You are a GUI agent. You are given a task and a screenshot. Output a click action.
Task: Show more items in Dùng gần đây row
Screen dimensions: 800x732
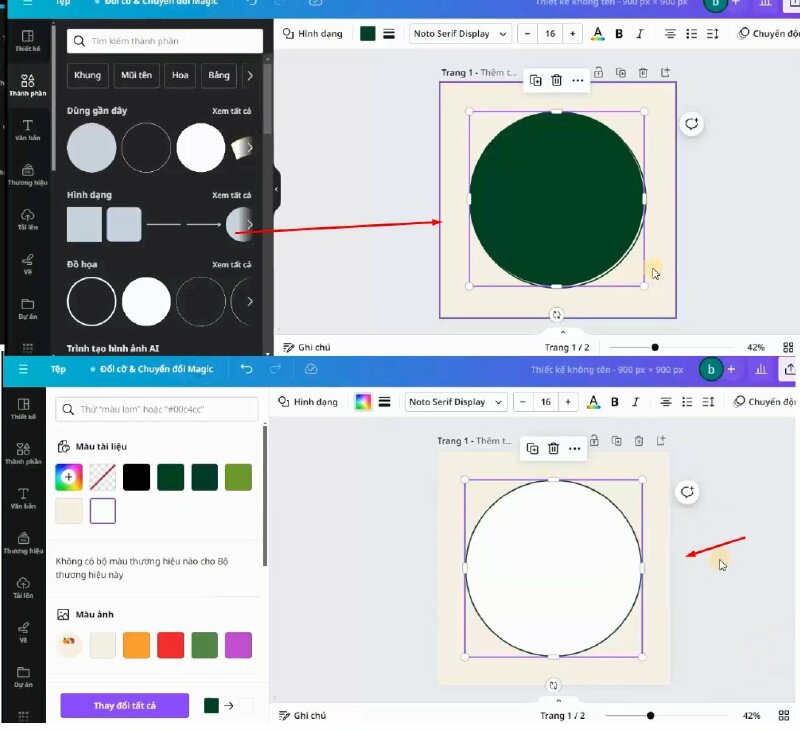point(249,148)
